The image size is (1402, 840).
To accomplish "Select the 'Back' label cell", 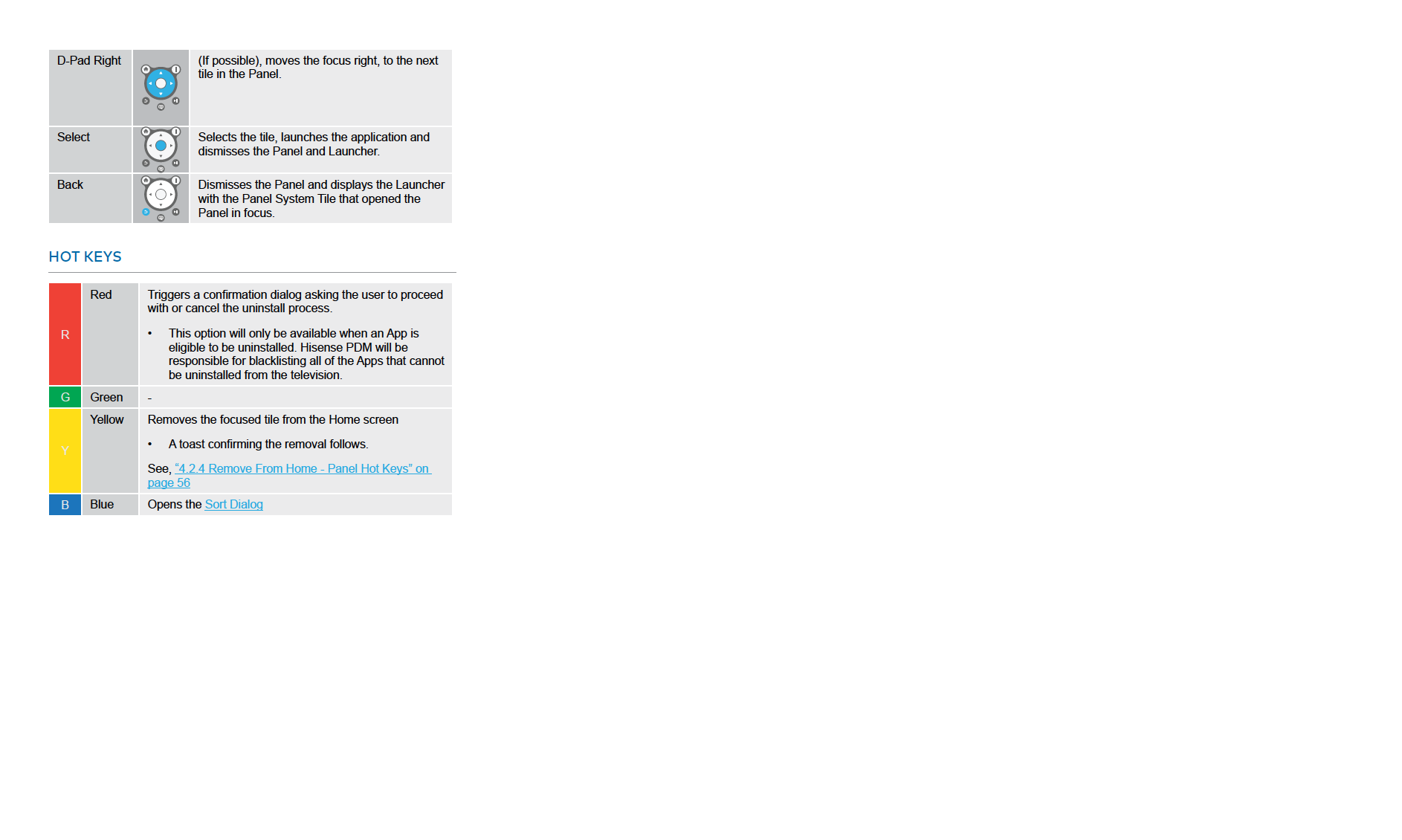I will tap(90, 198).
